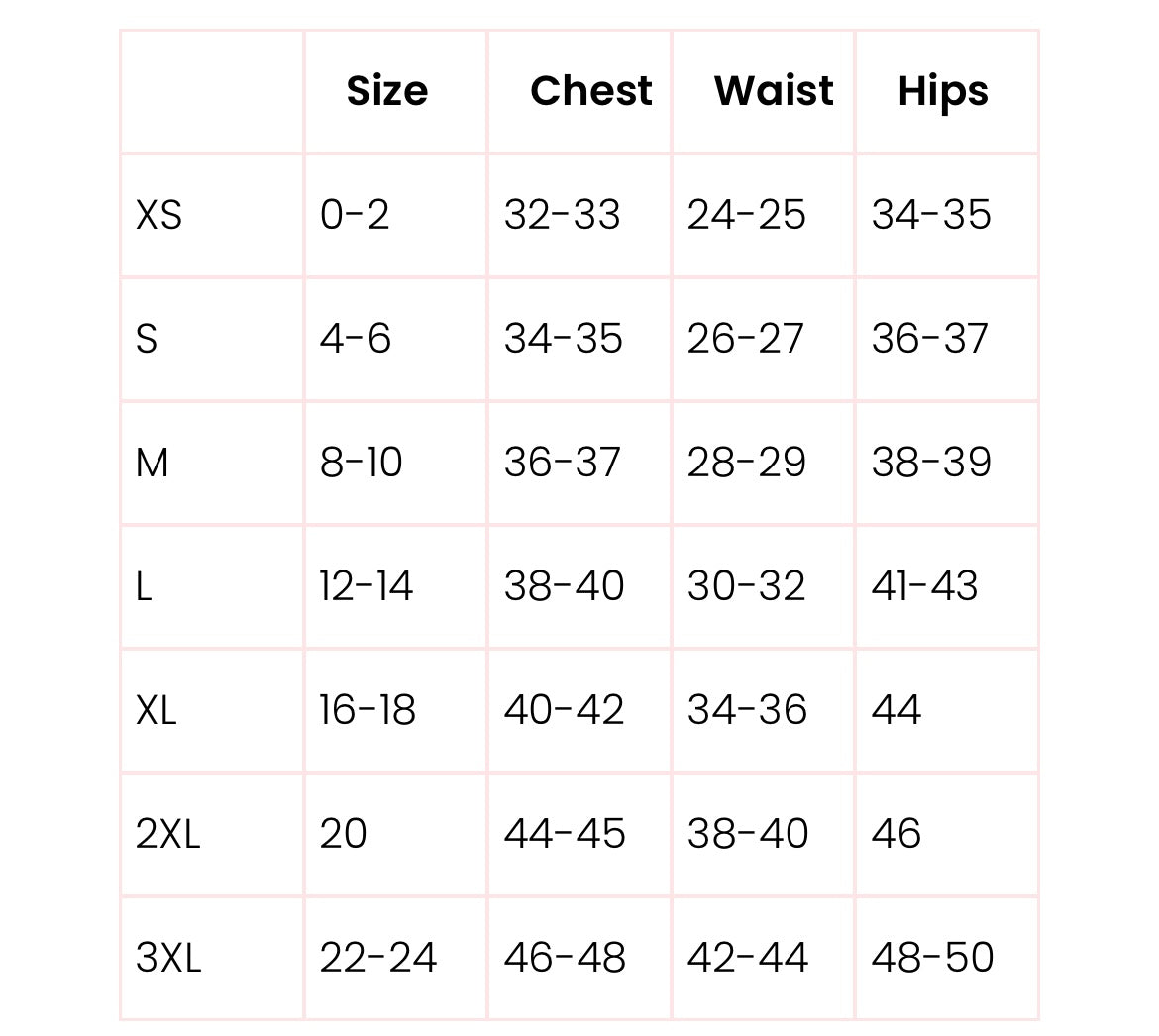
Task: Click the Waist column header
Action: (774, 91)
